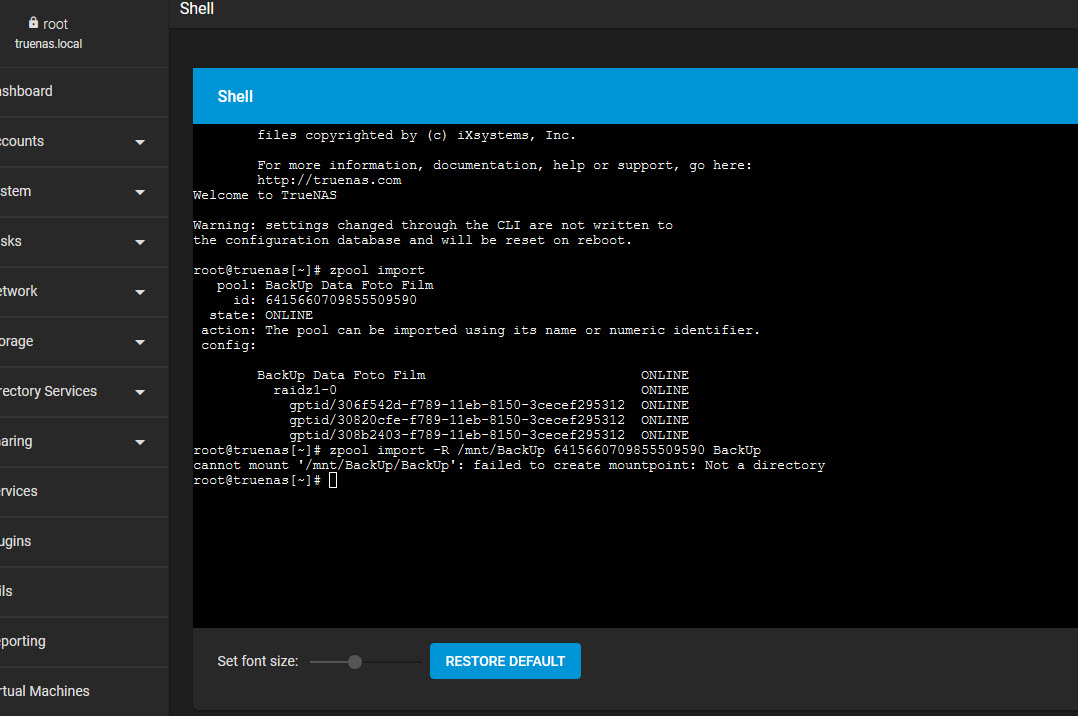Click the 'cannot mount' error message

pyautogui.click(x=509, y=466)
